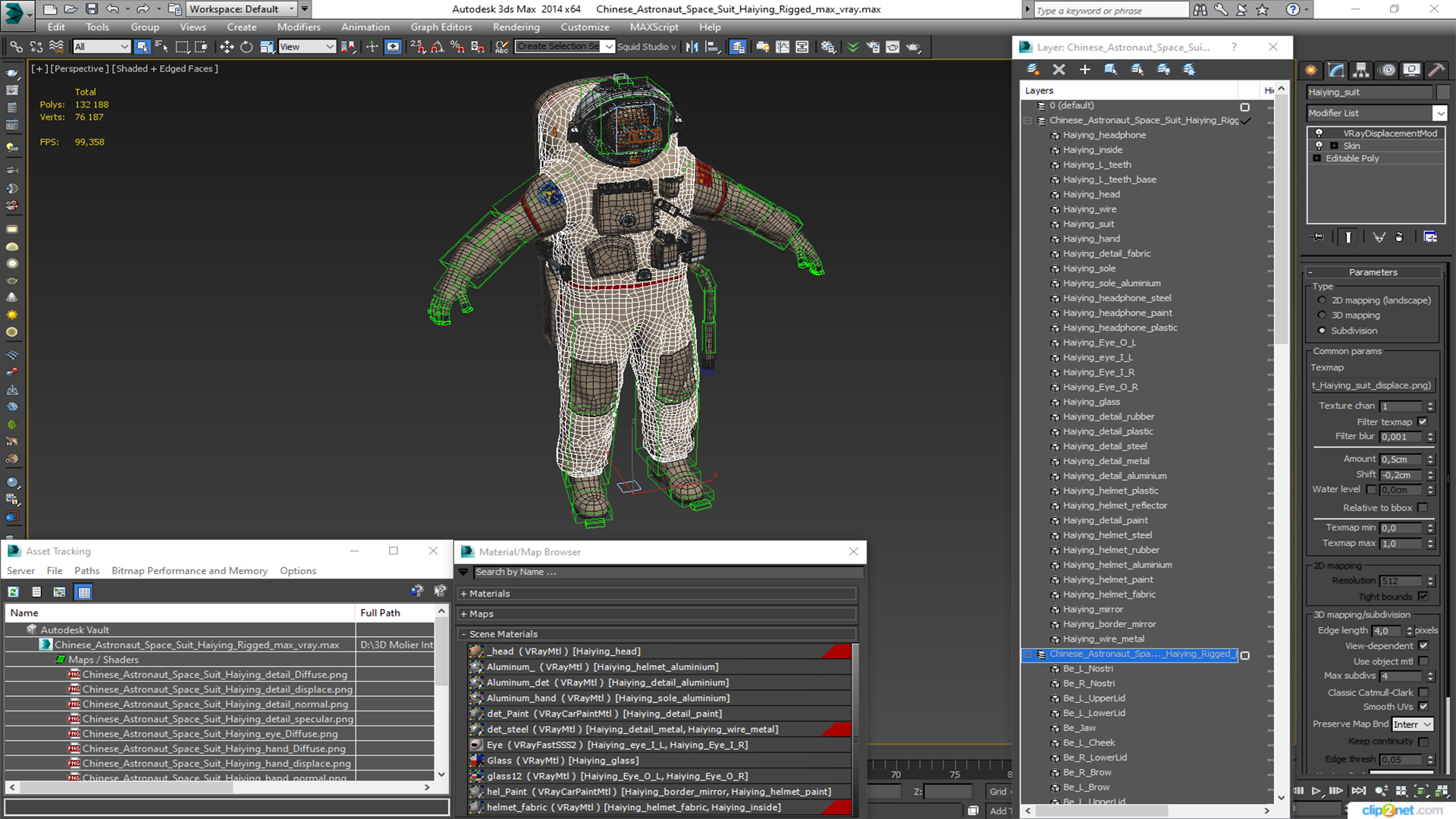Select the Move tool in main toolbar
This screenshot has height=819, width=1456.
pos(226,47)
